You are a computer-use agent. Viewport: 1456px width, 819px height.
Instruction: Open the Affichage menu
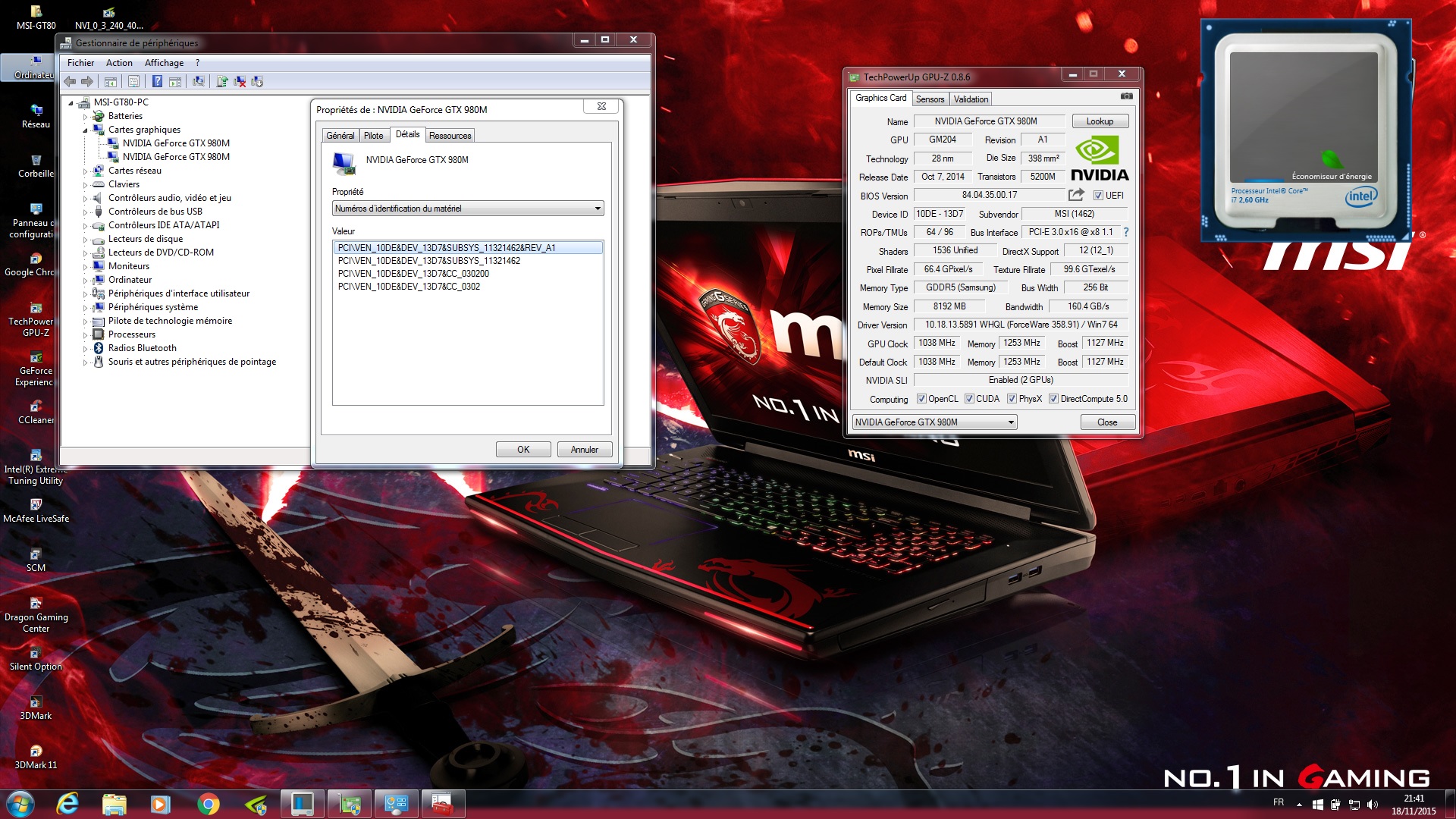(x=164, y=63)
